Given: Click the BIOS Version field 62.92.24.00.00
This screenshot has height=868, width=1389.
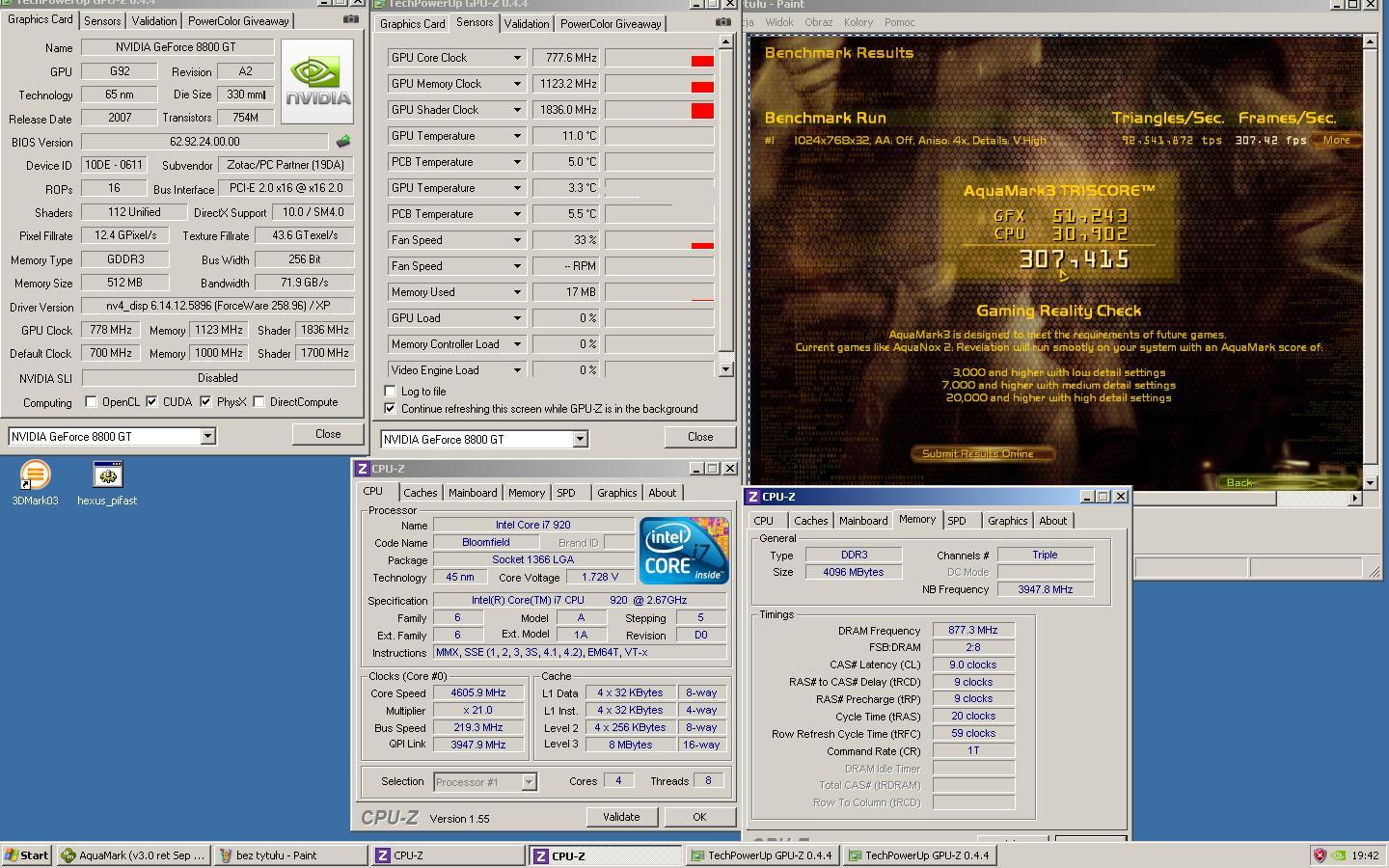Looking at the screenshot, I should click(204, 142).
